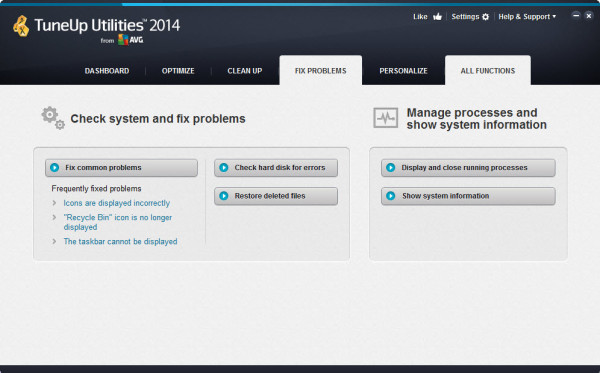
Task: Click chevron before Icons are displayed incorrectly
Action: pos(54,203)
